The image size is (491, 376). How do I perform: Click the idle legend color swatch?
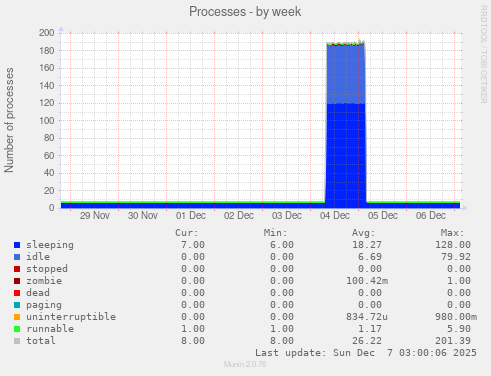click(x=17, y=257)
